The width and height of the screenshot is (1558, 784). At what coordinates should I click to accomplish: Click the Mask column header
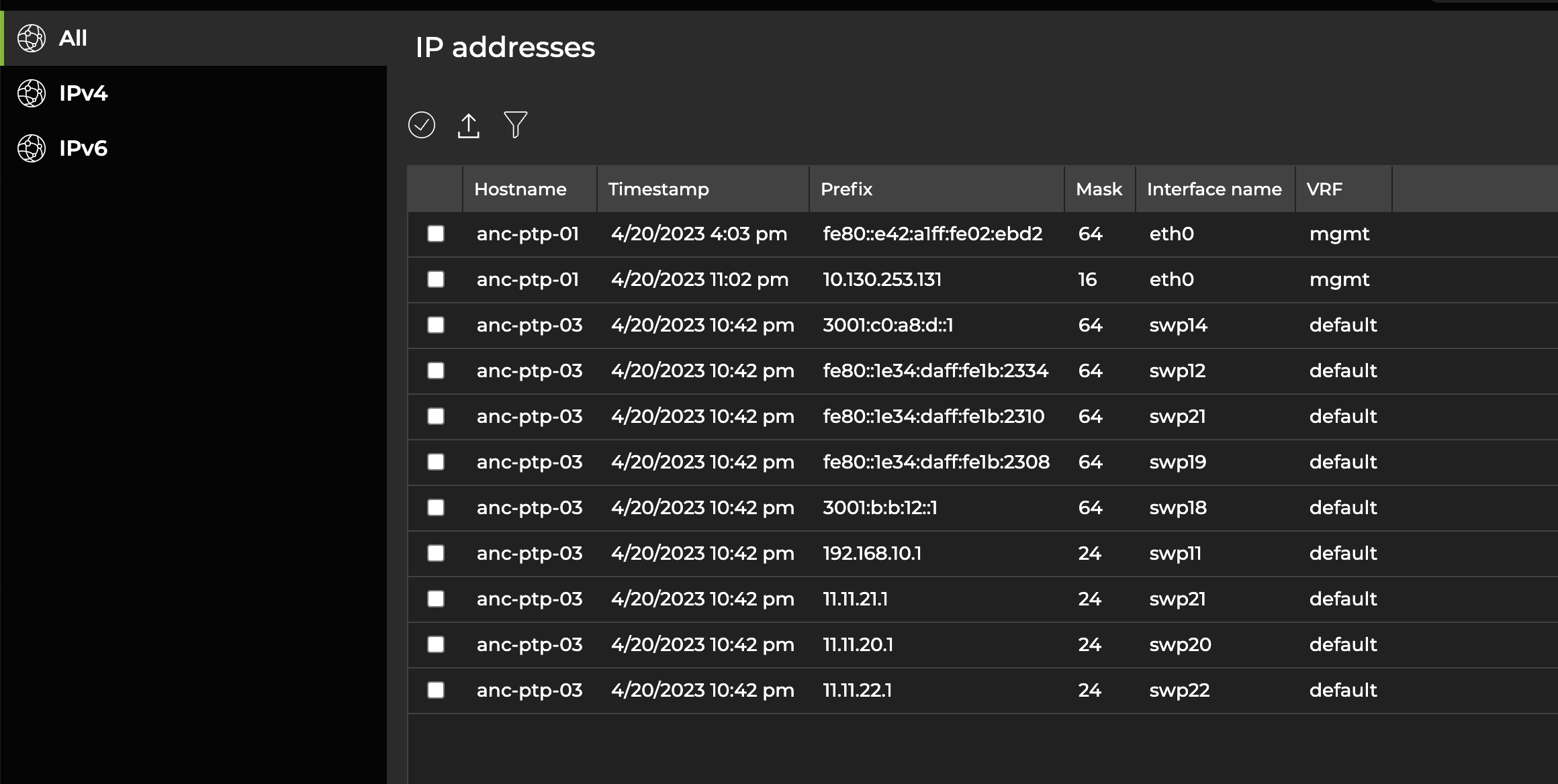1099,189
